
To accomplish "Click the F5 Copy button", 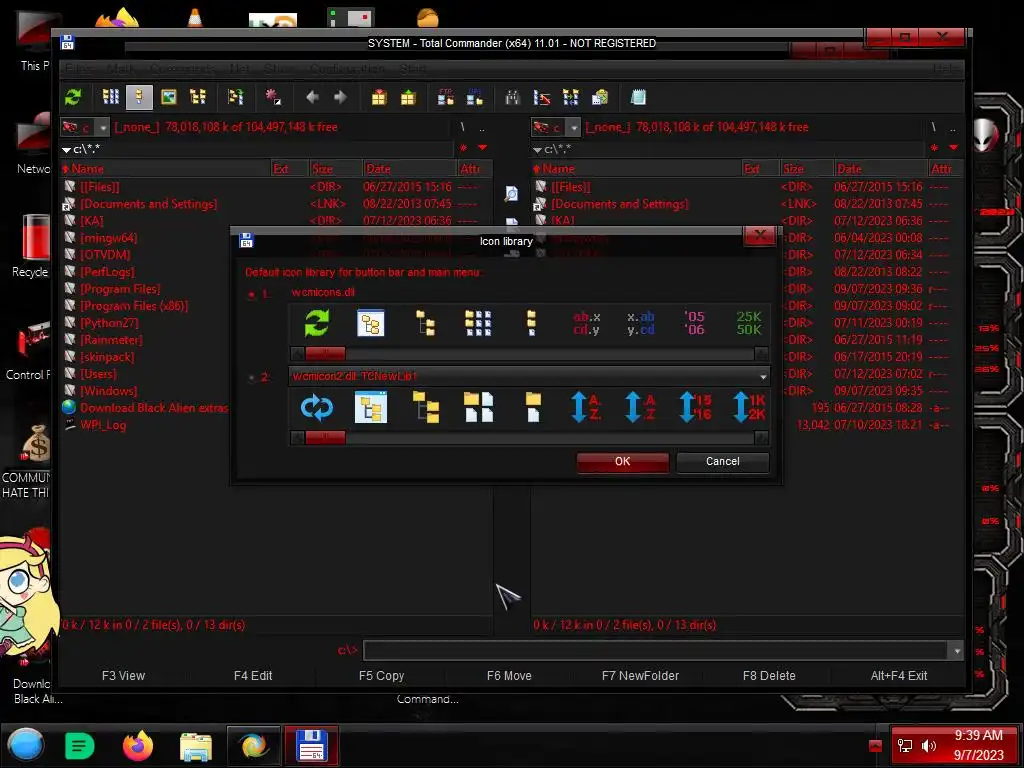I will 381,676.
